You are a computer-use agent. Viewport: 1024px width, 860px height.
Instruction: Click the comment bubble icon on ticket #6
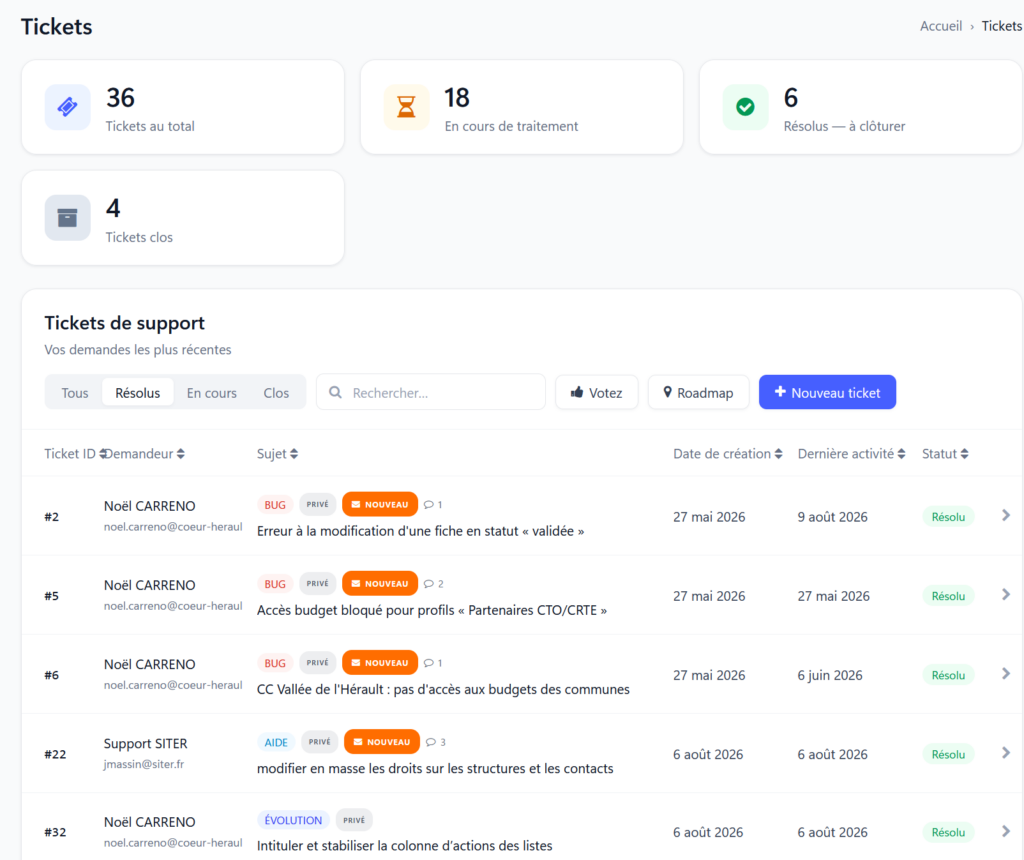point(428,663)
